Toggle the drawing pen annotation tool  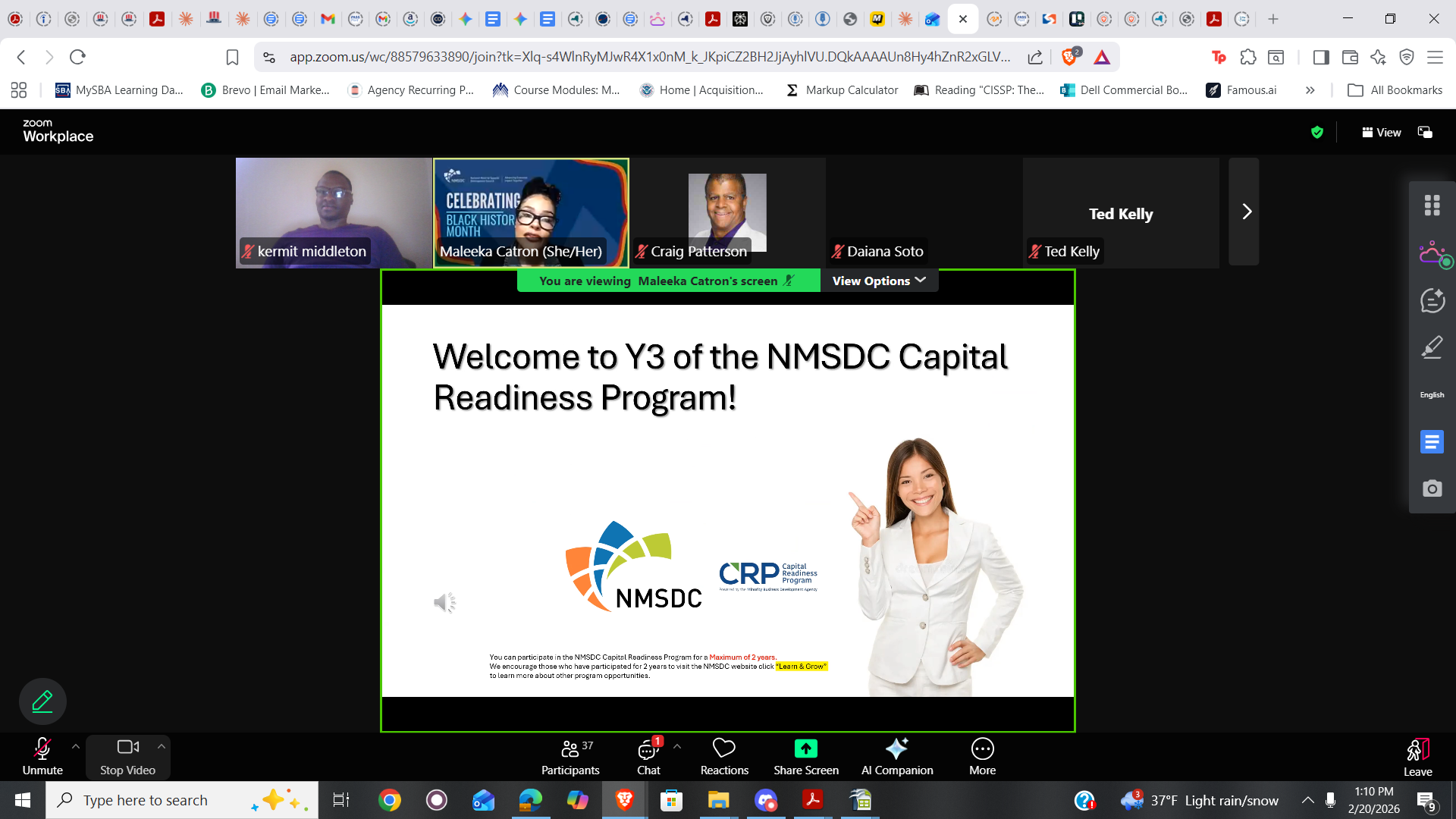point(42,701)
